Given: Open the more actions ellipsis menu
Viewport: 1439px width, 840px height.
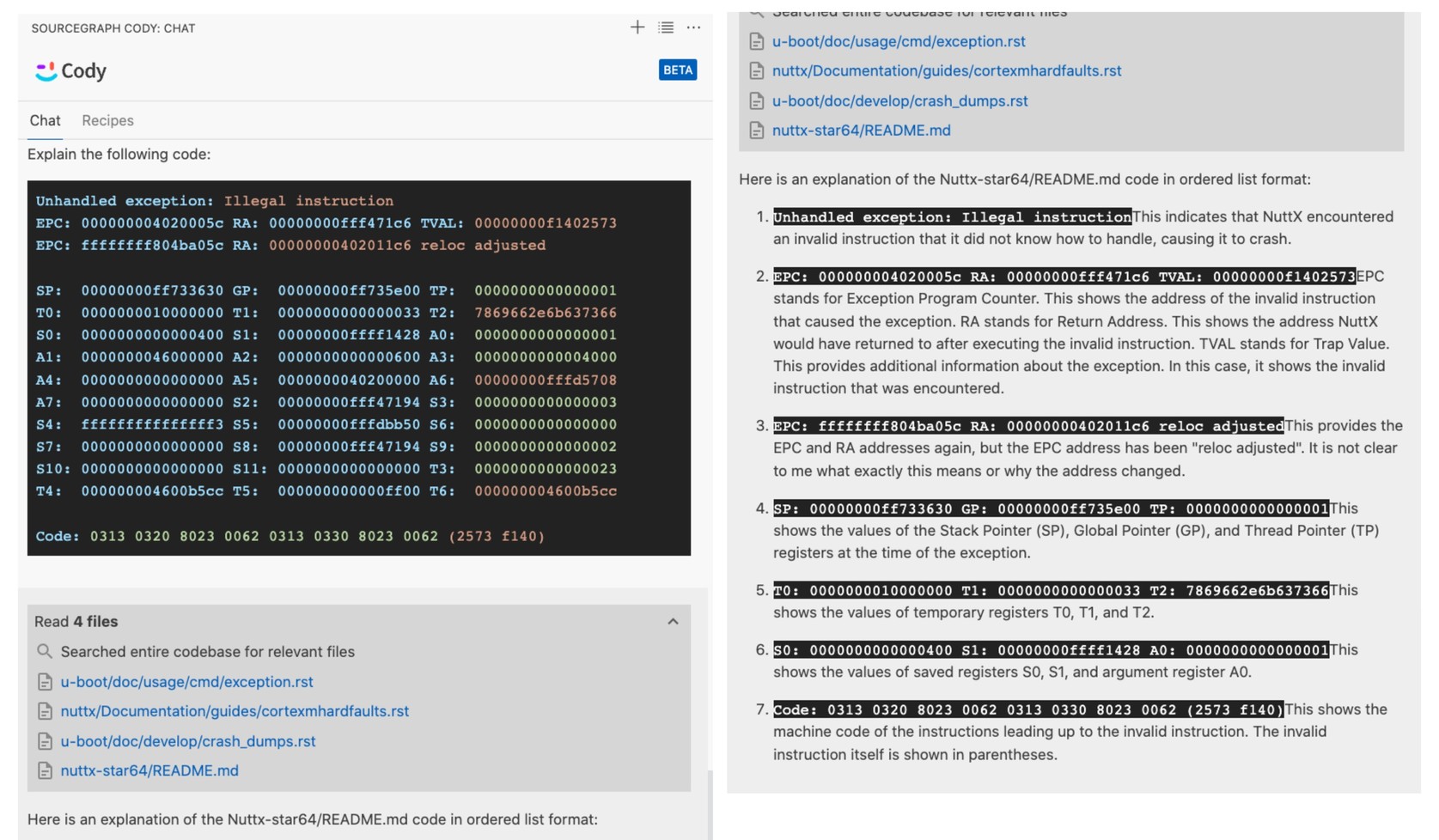Looking at the screenshot, I should pyautogui.click(x=693, y=27).
